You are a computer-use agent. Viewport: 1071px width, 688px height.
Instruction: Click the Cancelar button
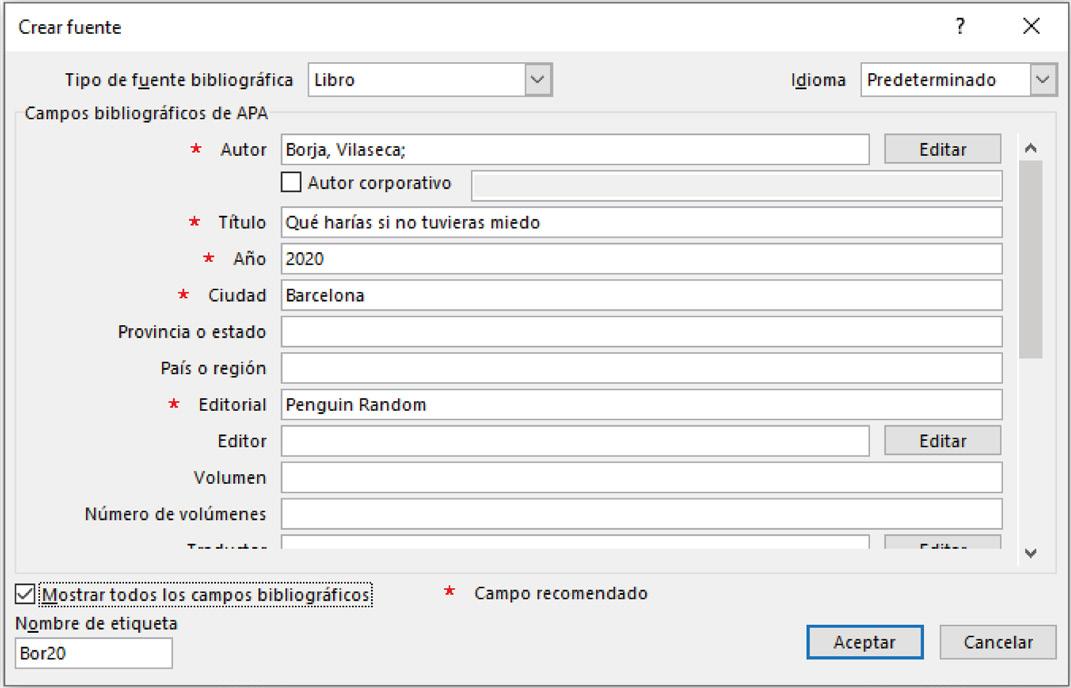pos(998,642)
